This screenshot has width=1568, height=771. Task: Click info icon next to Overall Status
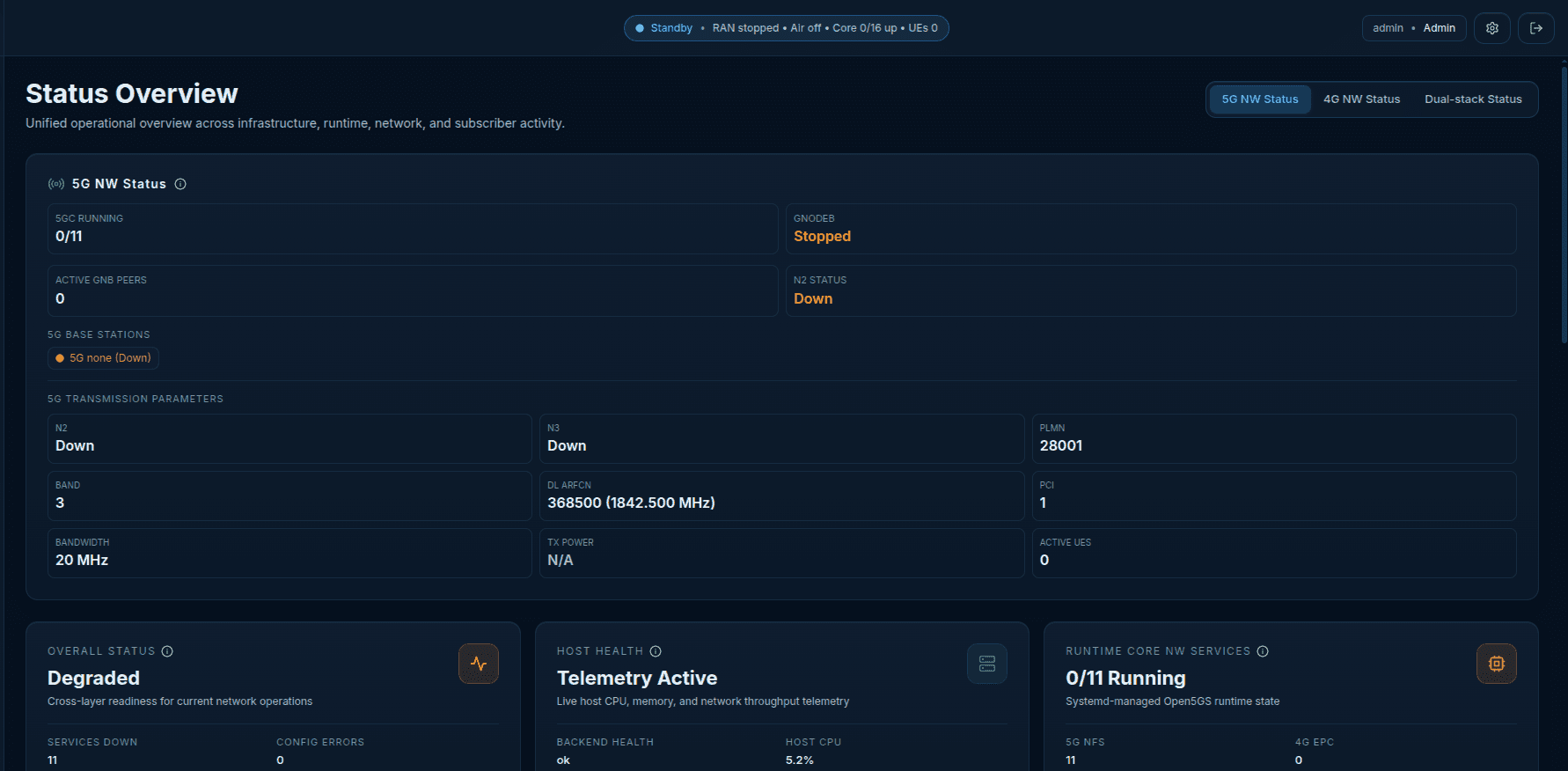167,651
